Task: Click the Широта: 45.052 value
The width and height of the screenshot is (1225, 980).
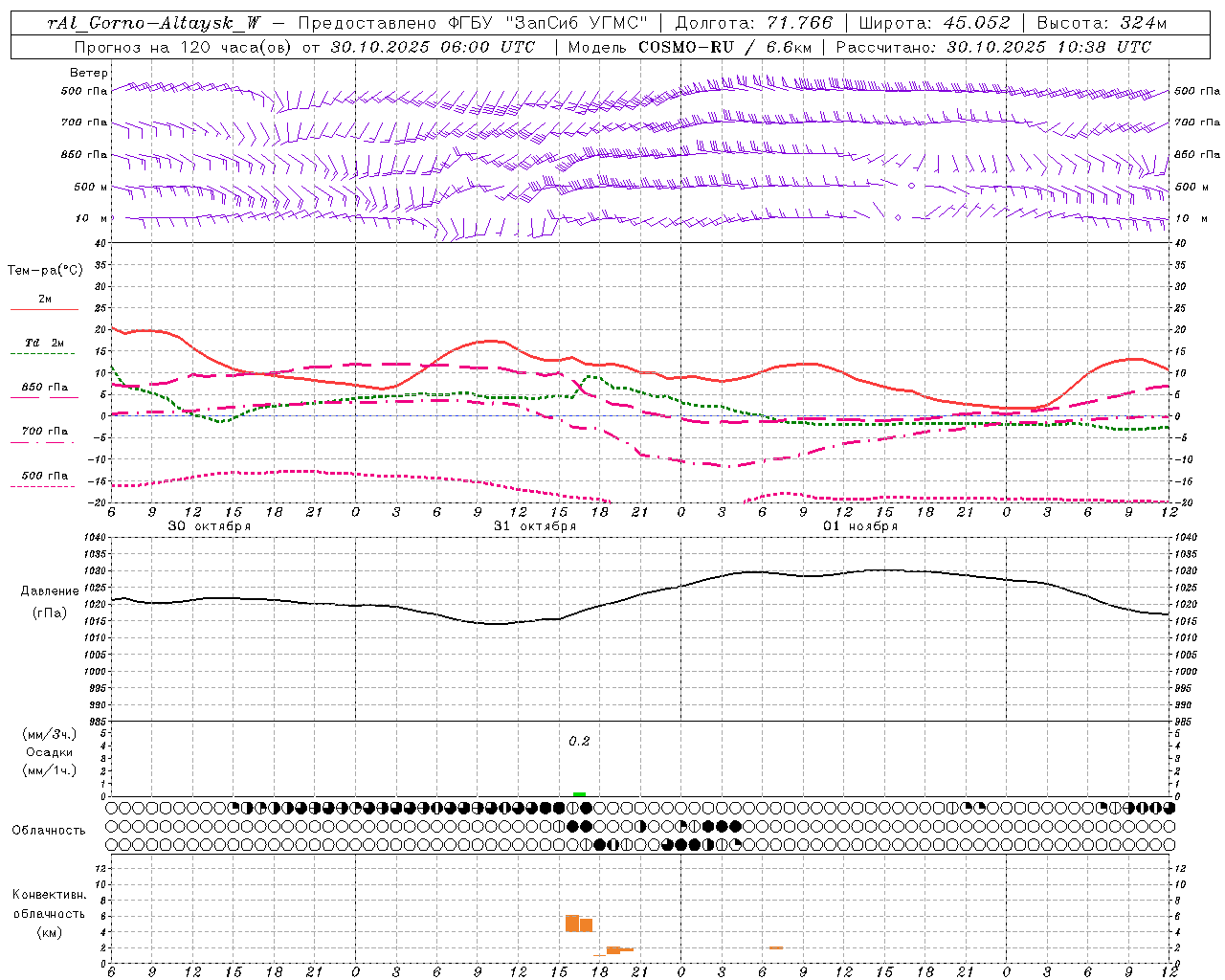Action: [935, 24]
